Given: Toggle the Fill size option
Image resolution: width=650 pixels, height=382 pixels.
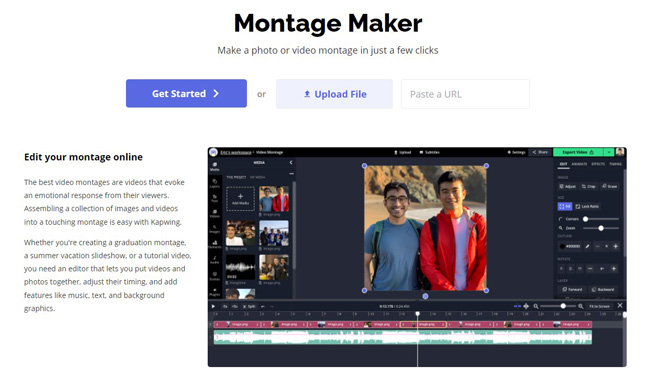Looking at the screenshot, I should coord(565,206).
